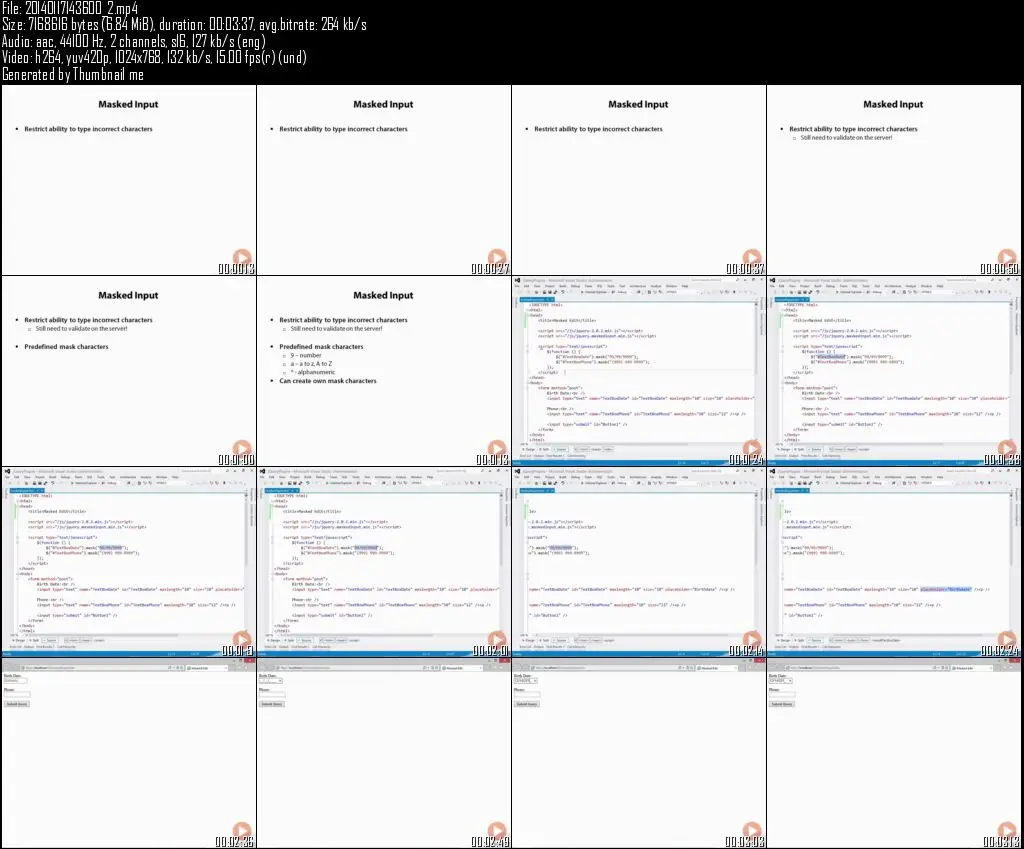This screenshot has width=1024, height=849.
Task: Pick the code editor frame at 00:02:14
Action: click(639, 562)
